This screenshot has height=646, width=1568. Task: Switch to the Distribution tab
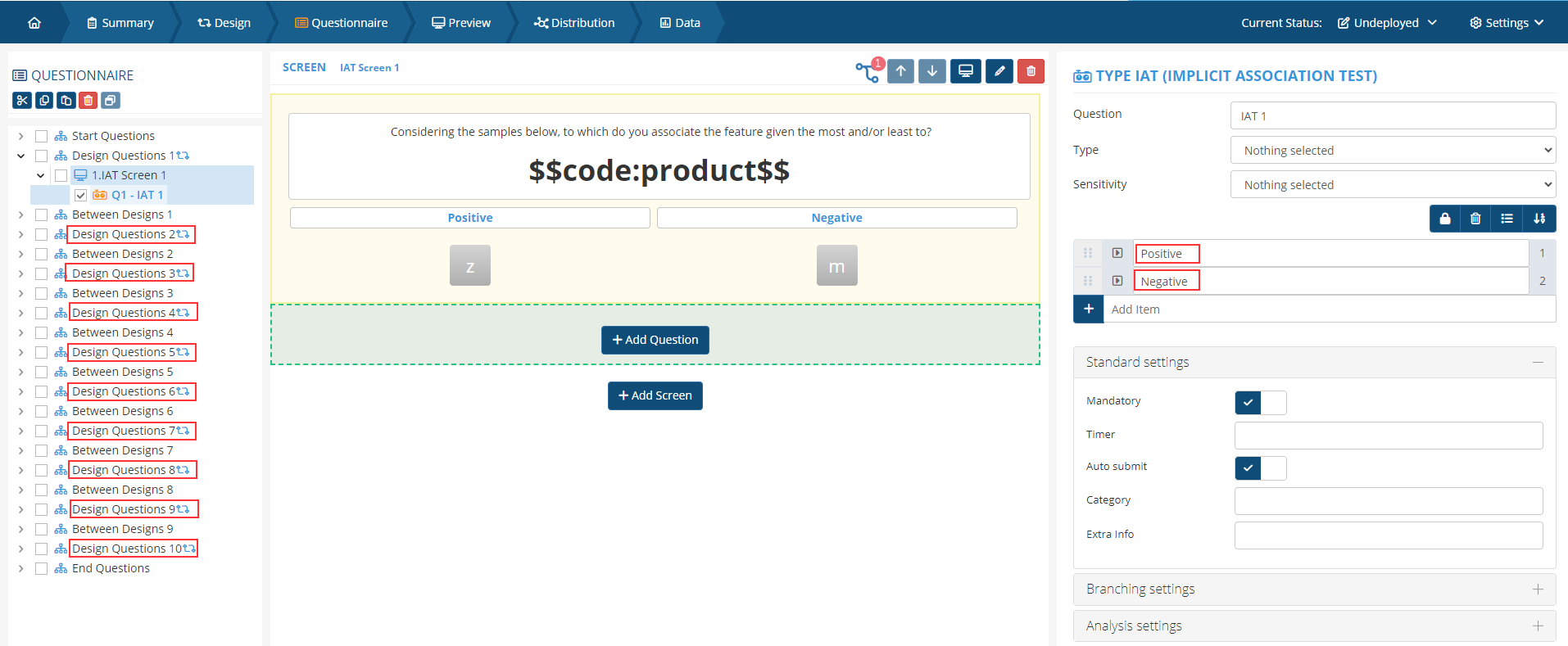573,23
